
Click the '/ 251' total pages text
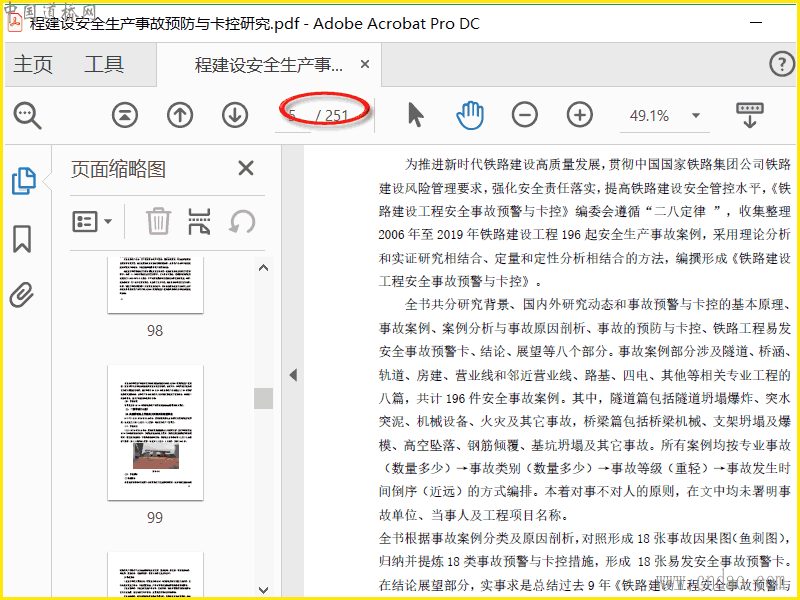coord(332,116)
